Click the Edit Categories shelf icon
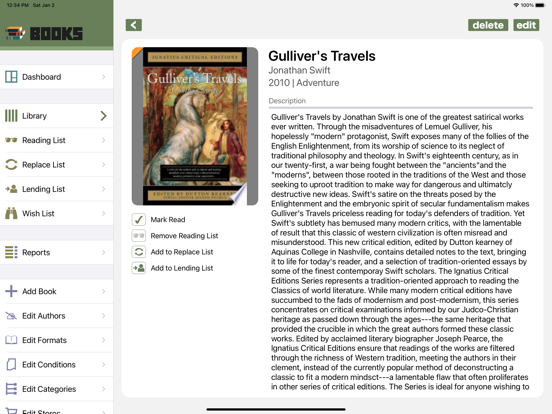 [x=11, y=389]
